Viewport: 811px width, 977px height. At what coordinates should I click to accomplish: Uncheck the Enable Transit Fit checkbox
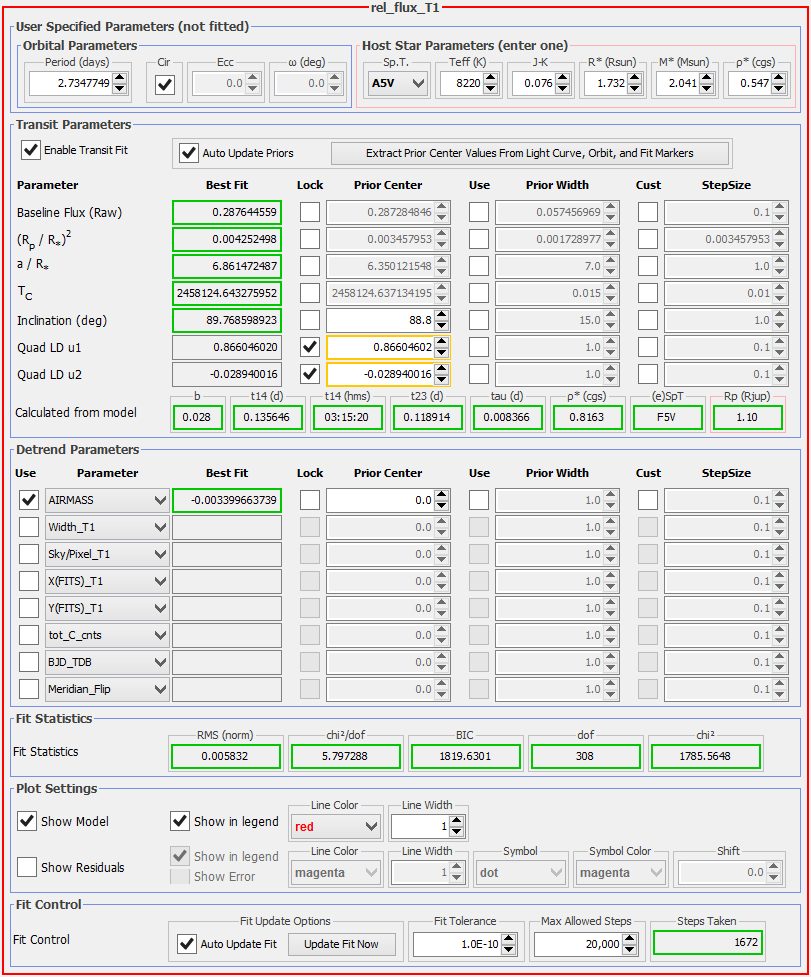31,150
